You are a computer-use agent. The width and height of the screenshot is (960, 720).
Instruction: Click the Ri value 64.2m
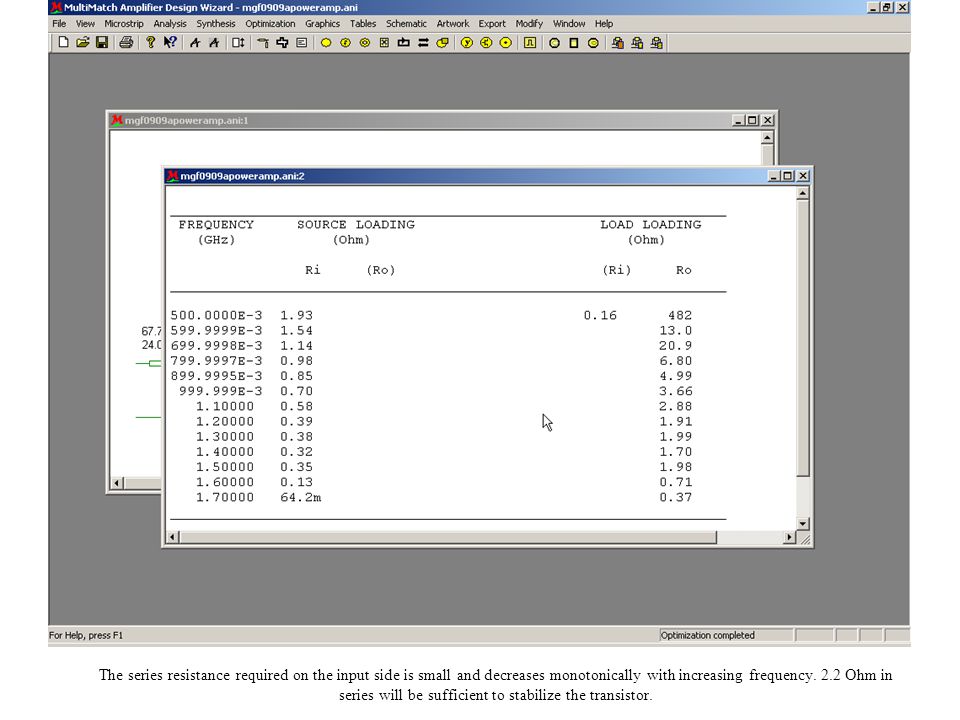301,498
